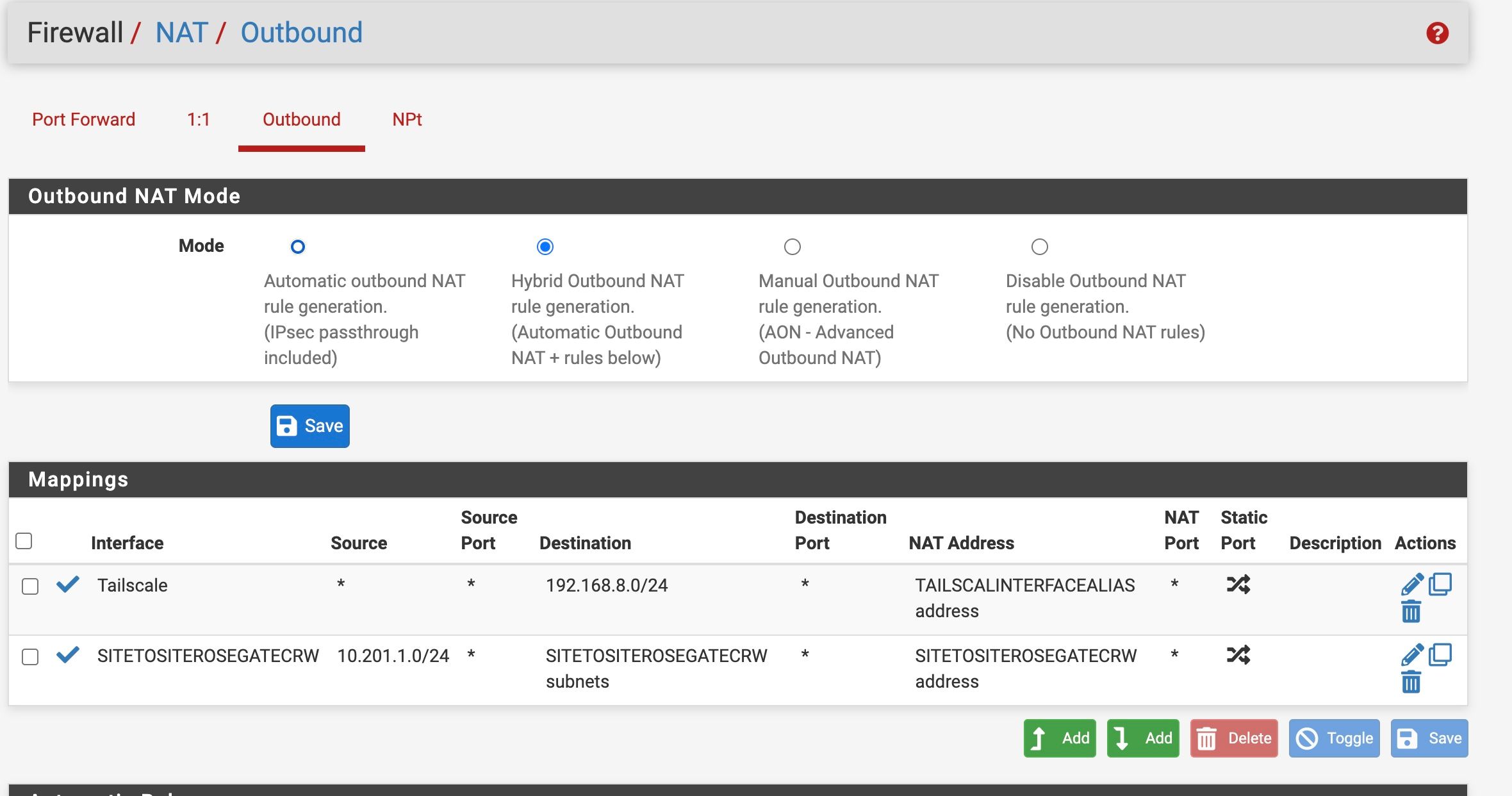The image size is (1512, 796).
Task: Edit the Tailscale mapping with pencil icon
Action: point(1411,585)
